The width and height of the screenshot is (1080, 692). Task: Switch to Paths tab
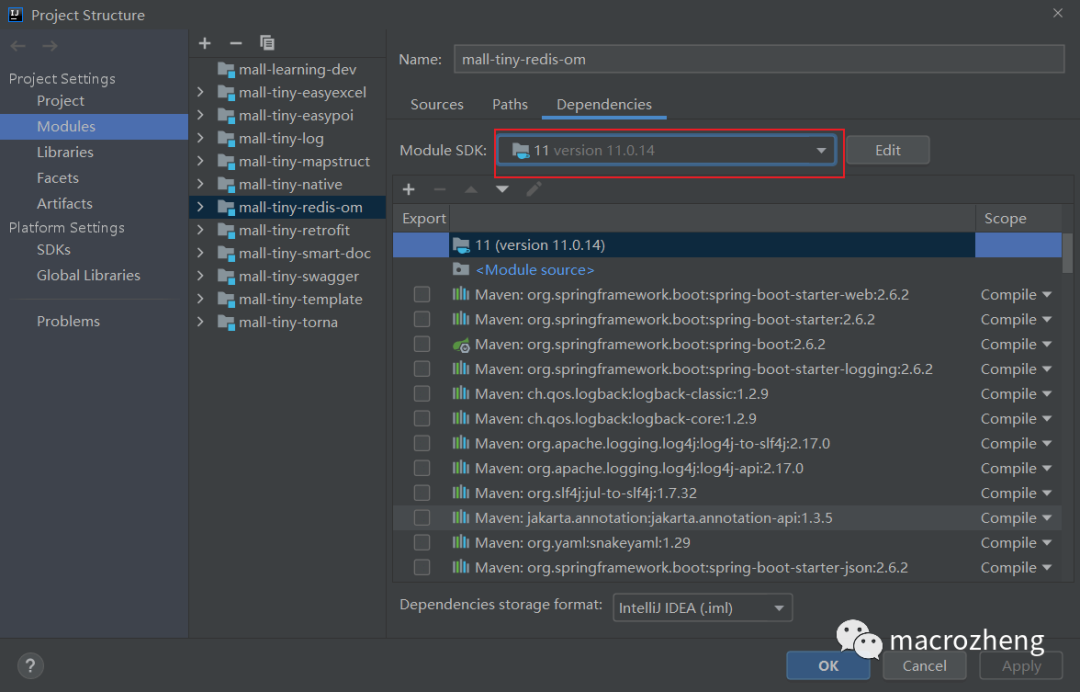coord(510,105)
